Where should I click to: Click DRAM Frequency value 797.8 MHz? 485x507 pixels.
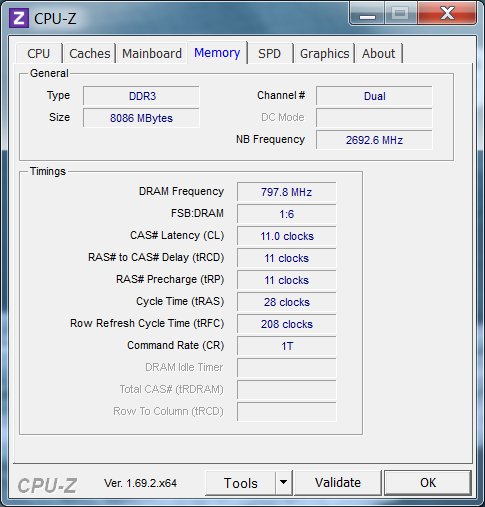click(287, 192)
